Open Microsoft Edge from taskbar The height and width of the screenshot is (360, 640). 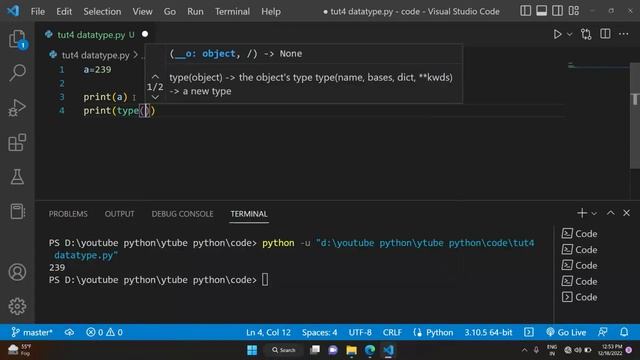click(x=370, y=350)
